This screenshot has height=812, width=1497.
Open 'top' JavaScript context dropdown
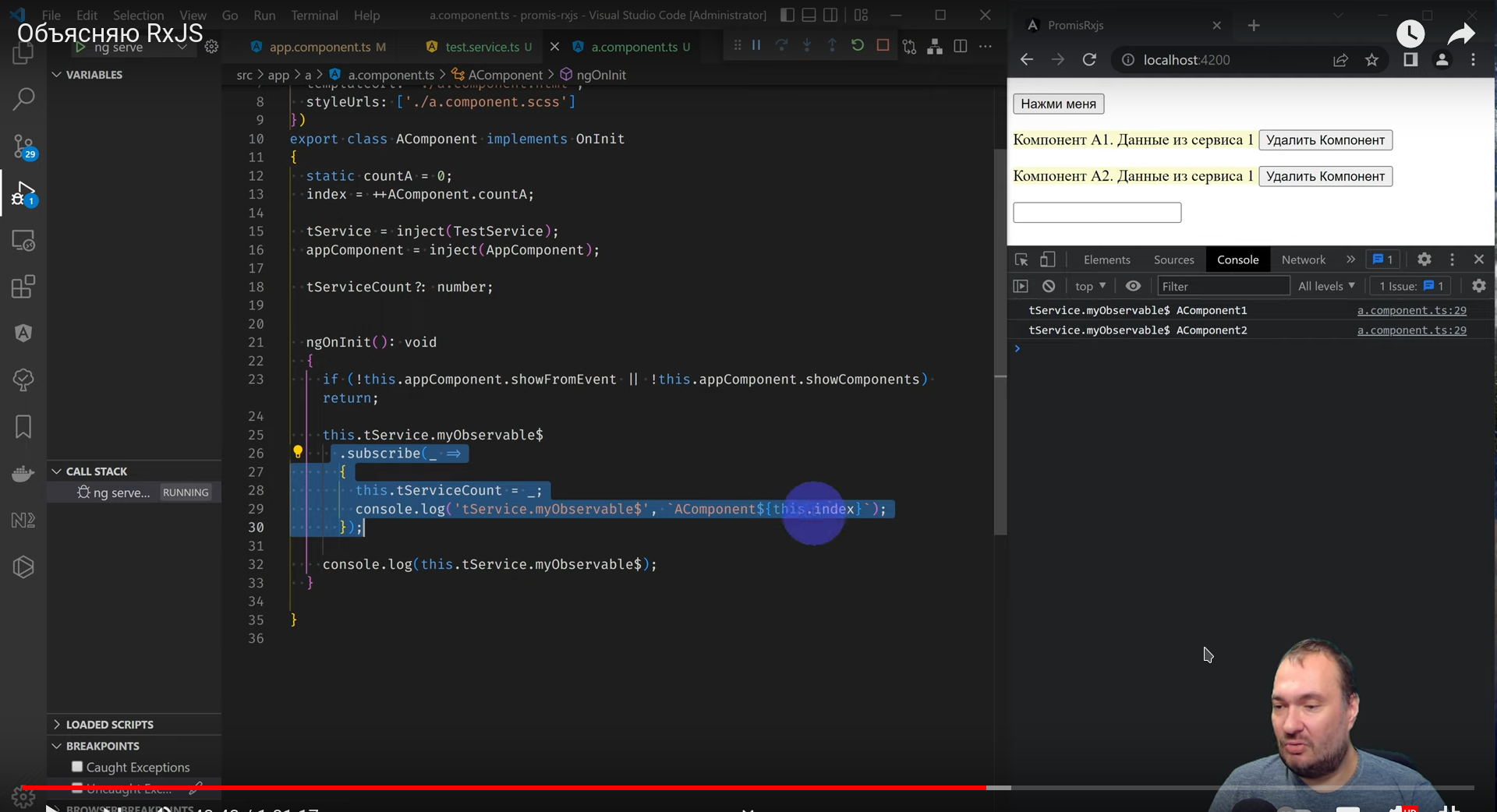[1090, 286]
